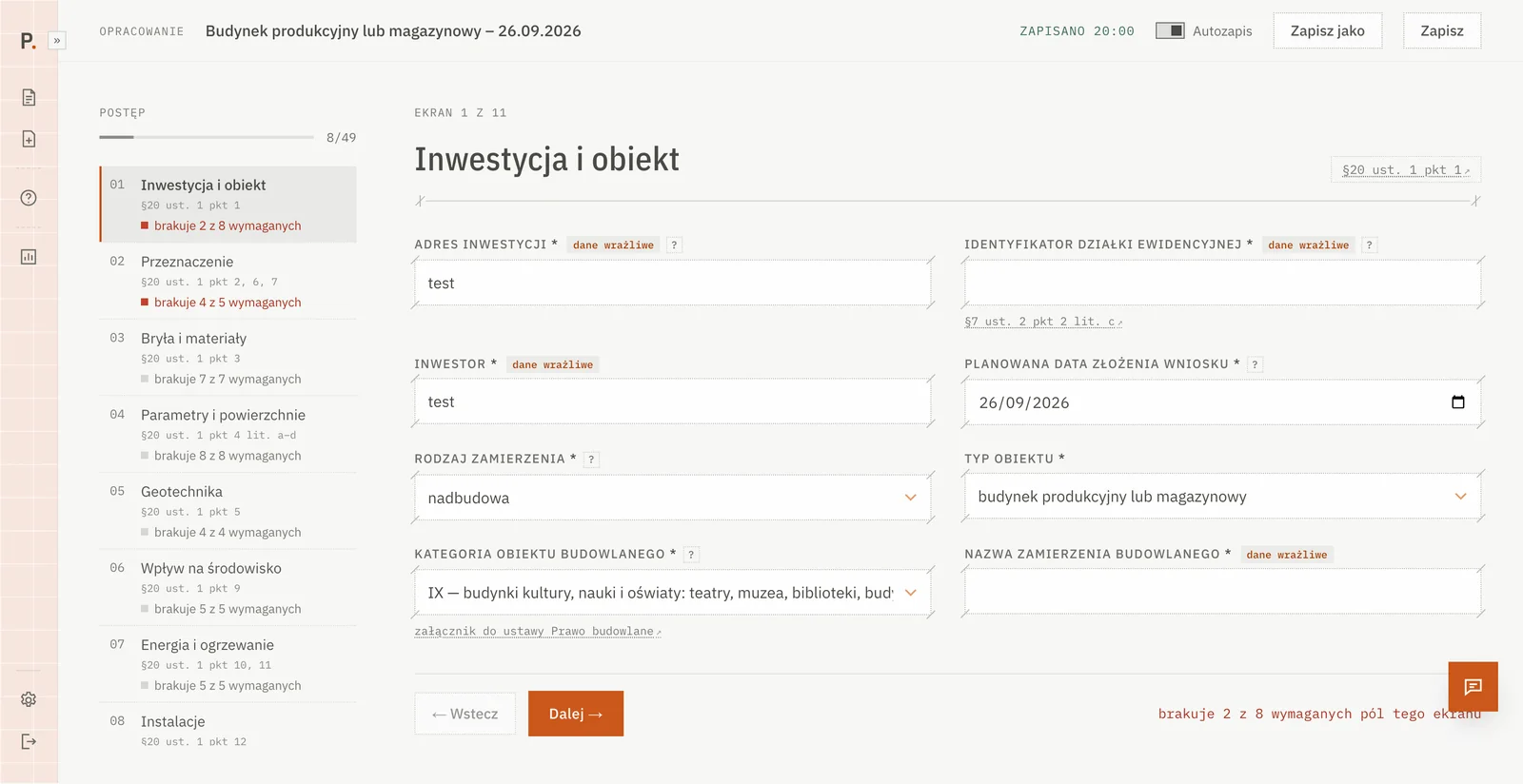Screen dimensions: 1523x784
Task: Go to step 07 Energia i ogrzewanie
Action: tap(228, 664)
